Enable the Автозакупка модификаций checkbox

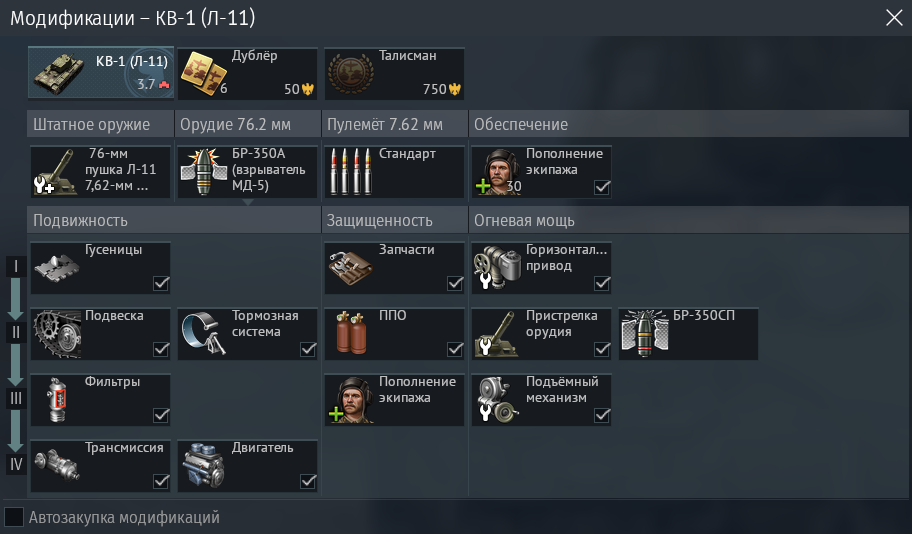14,517
